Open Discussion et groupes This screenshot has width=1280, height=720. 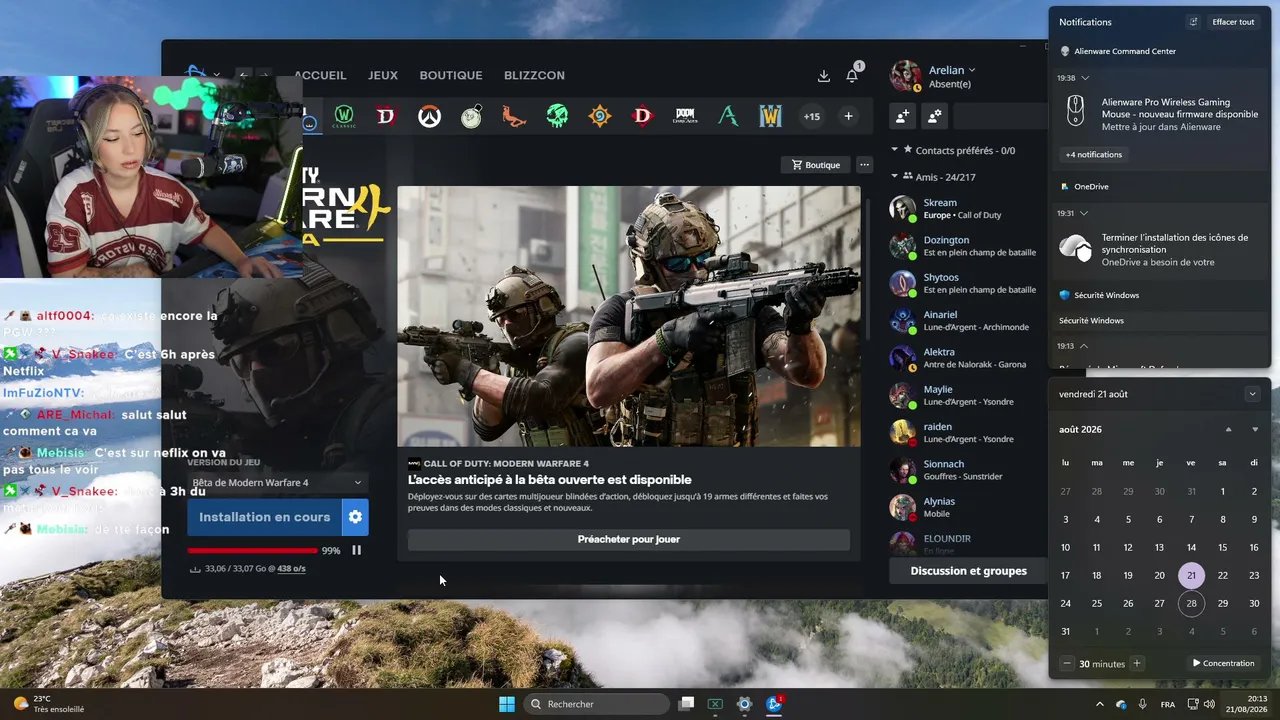pyautogui.click(x=968, y=571)
